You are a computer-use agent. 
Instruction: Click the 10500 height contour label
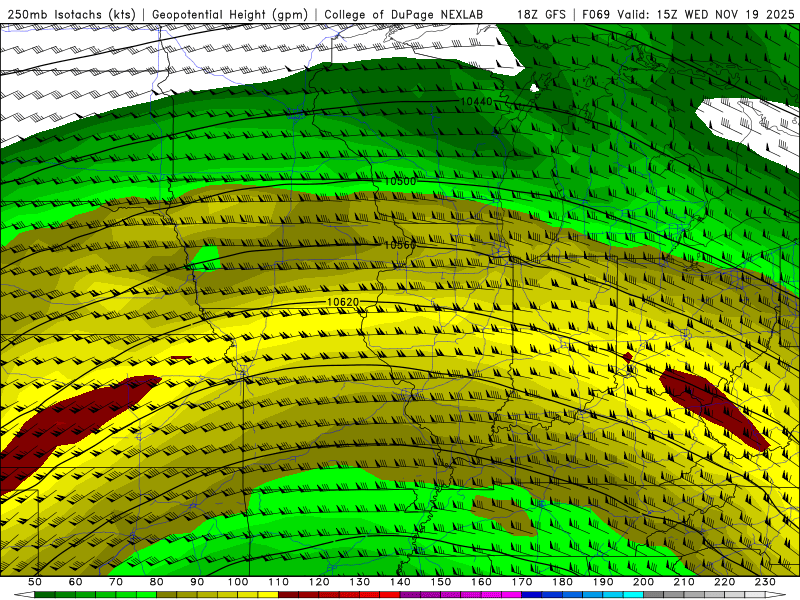tap(400, 181)
